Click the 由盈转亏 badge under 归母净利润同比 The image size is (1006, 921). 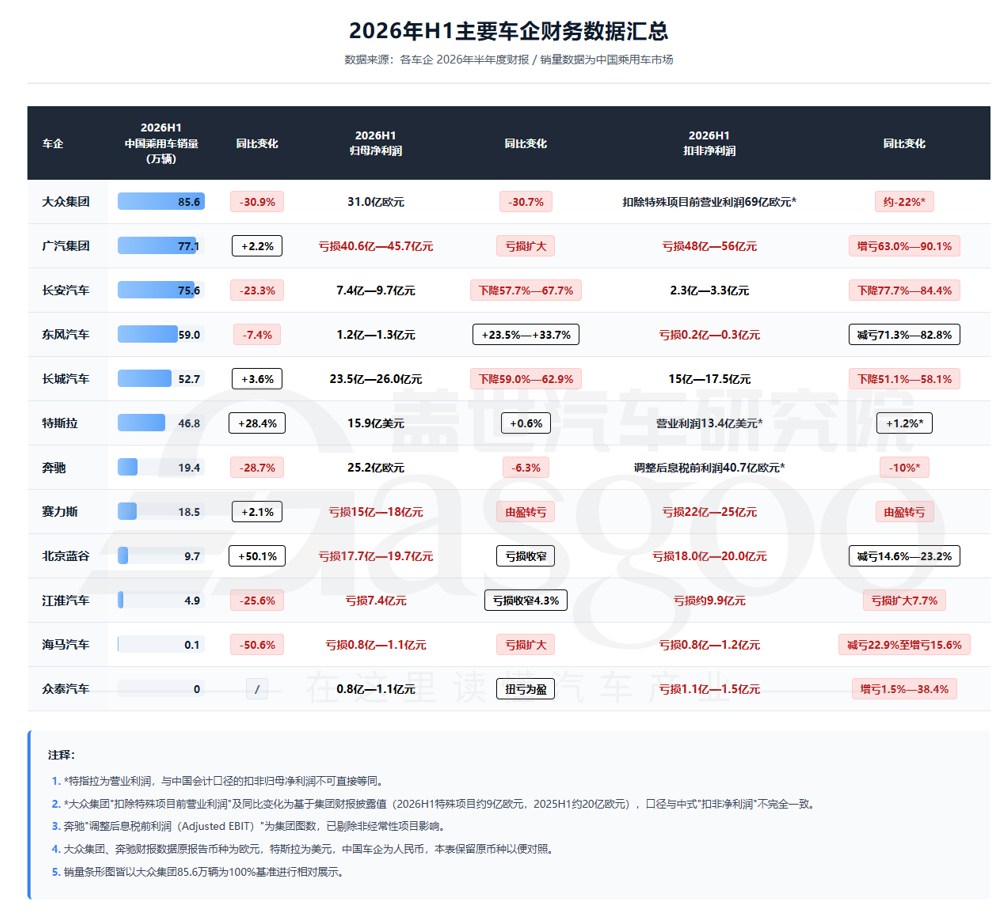525,511
